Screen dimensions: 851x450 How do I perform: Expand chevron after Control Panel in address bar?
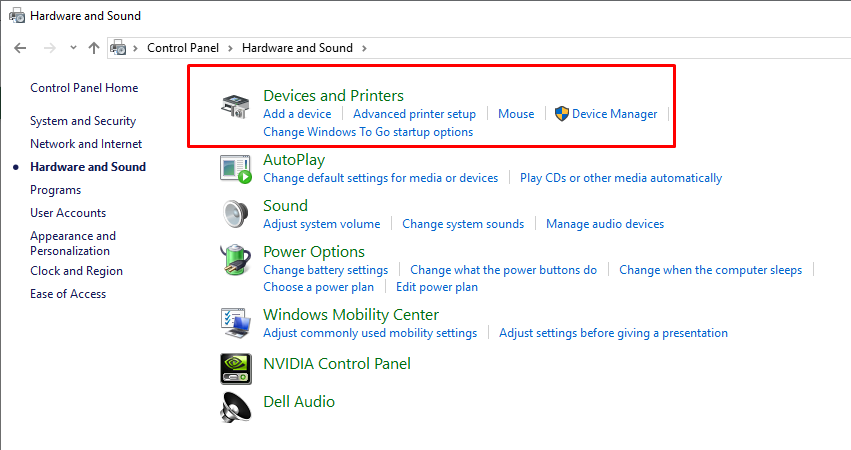(229, 48)
